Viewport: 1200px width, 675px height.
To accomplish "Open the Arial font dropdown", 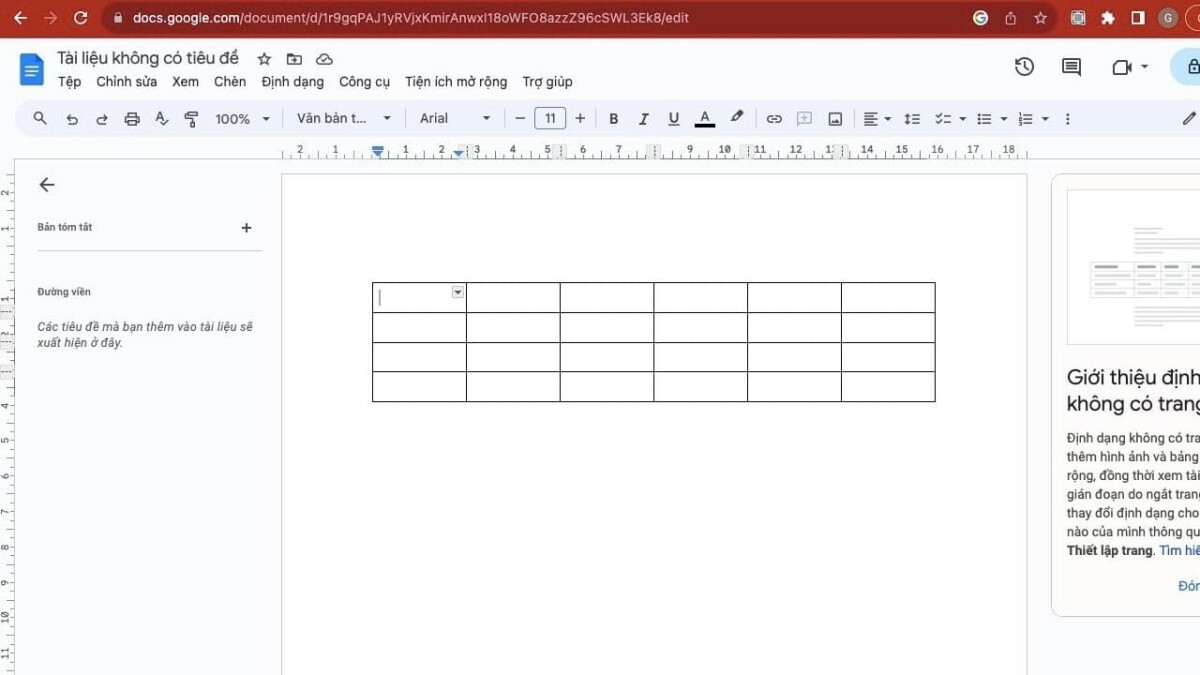I will pos(455,118).
